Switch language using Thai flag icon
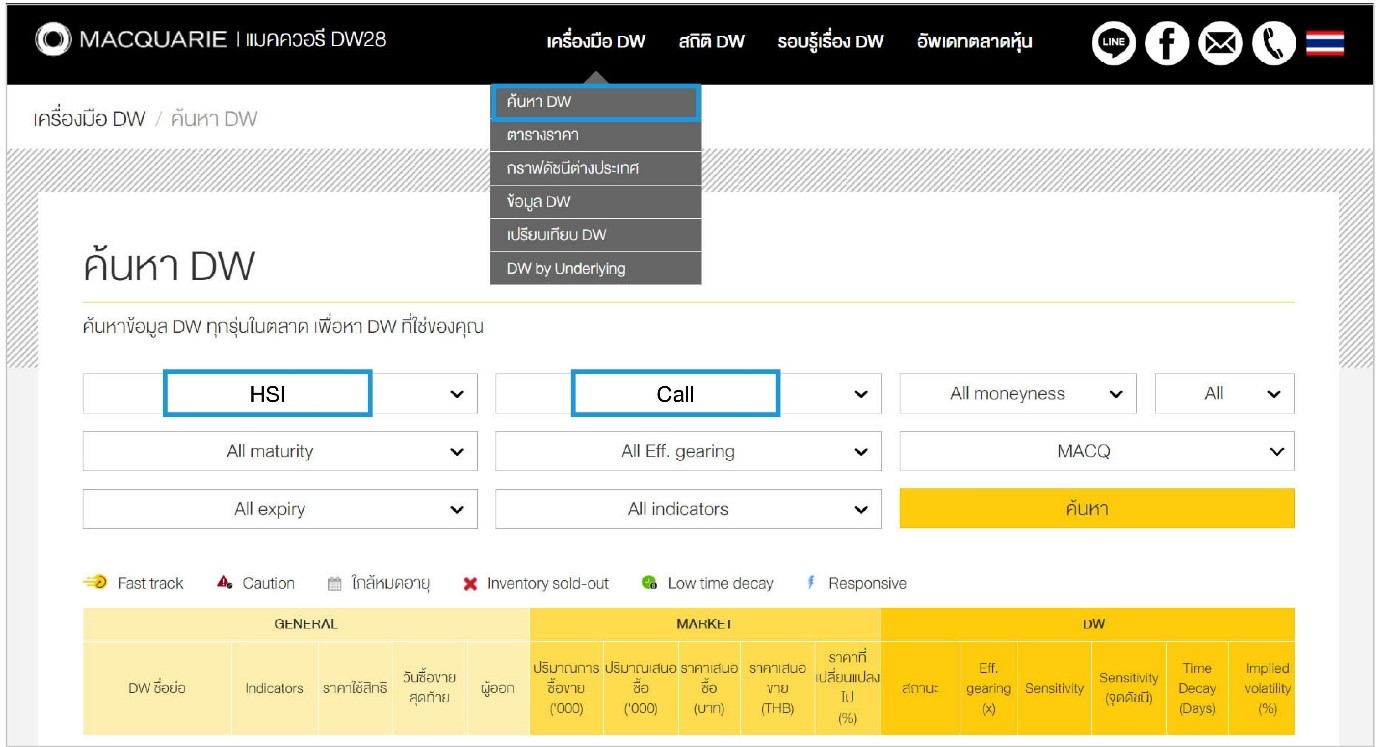The width and height of the screenshot is (1380, 747). click(x=1325, y=44)
